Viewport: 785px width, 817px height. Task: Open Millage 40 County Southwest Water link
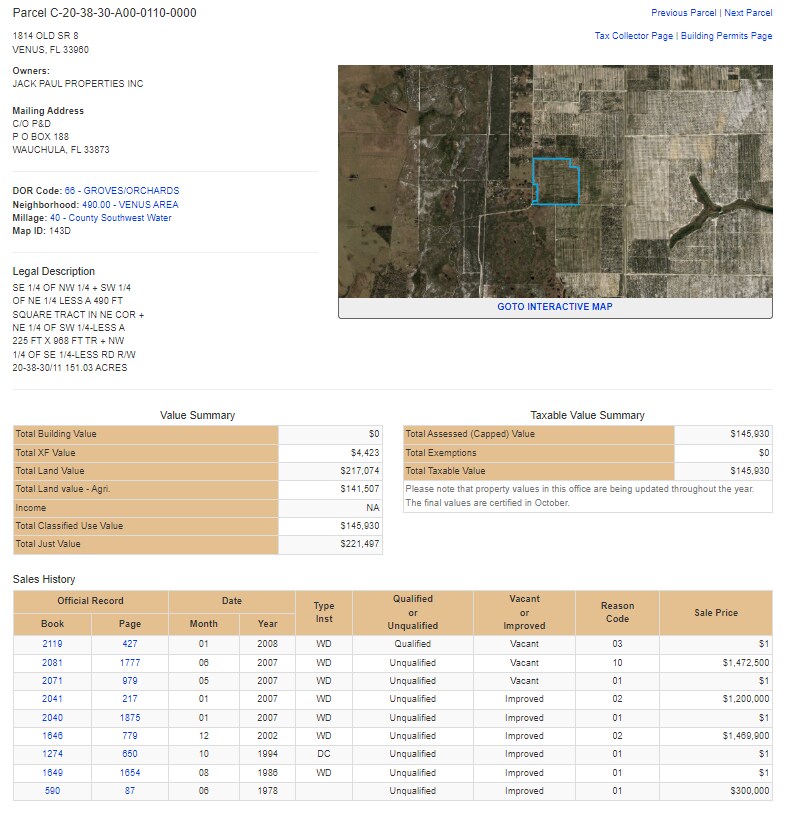tap(110, 218)
